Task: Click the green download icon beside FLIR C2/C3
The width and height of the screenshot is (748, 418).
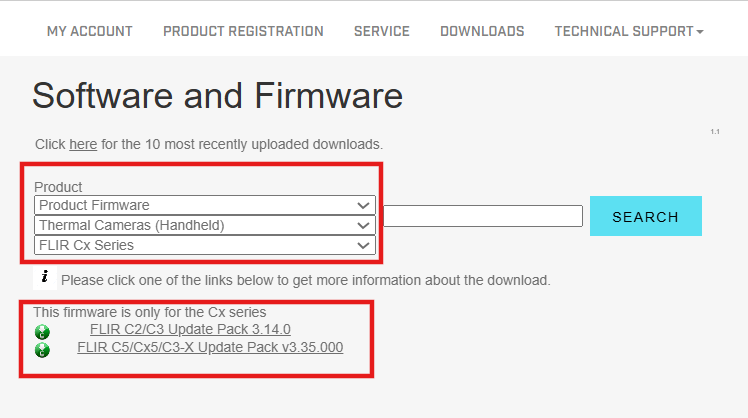Action: tap(41, 331)
